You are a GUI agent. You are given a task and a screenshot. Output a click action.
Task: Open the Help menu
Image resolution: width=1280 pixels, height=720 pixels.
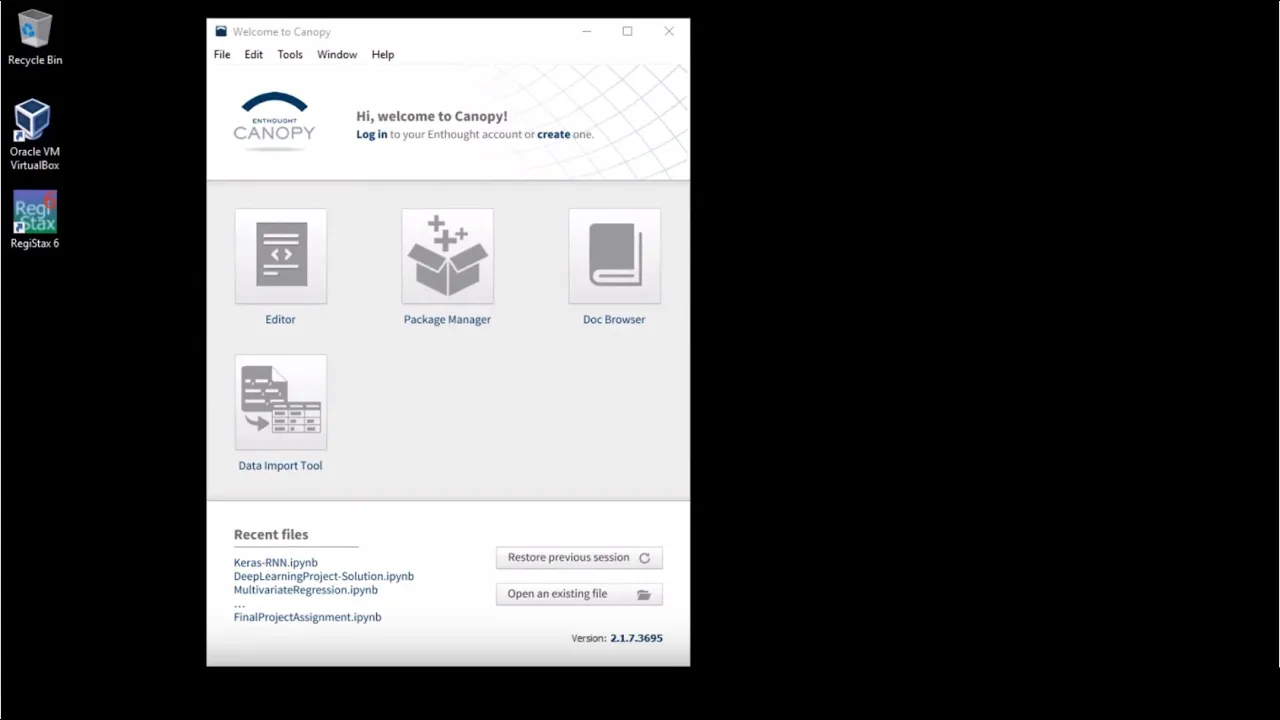click(x=383, y=55)
